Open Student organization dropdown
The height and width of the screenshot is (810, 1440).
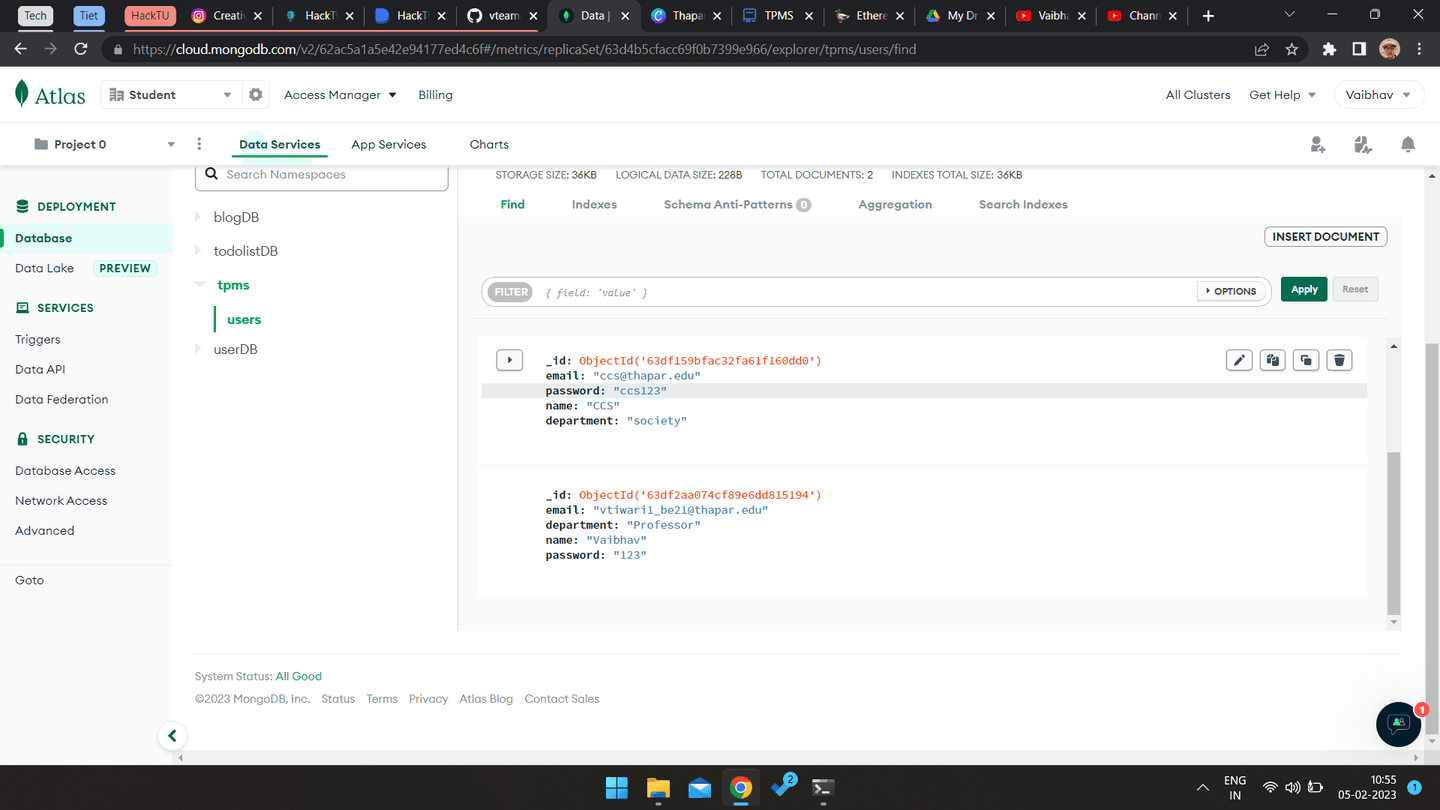pyautogui.click(x=170, y=95)
